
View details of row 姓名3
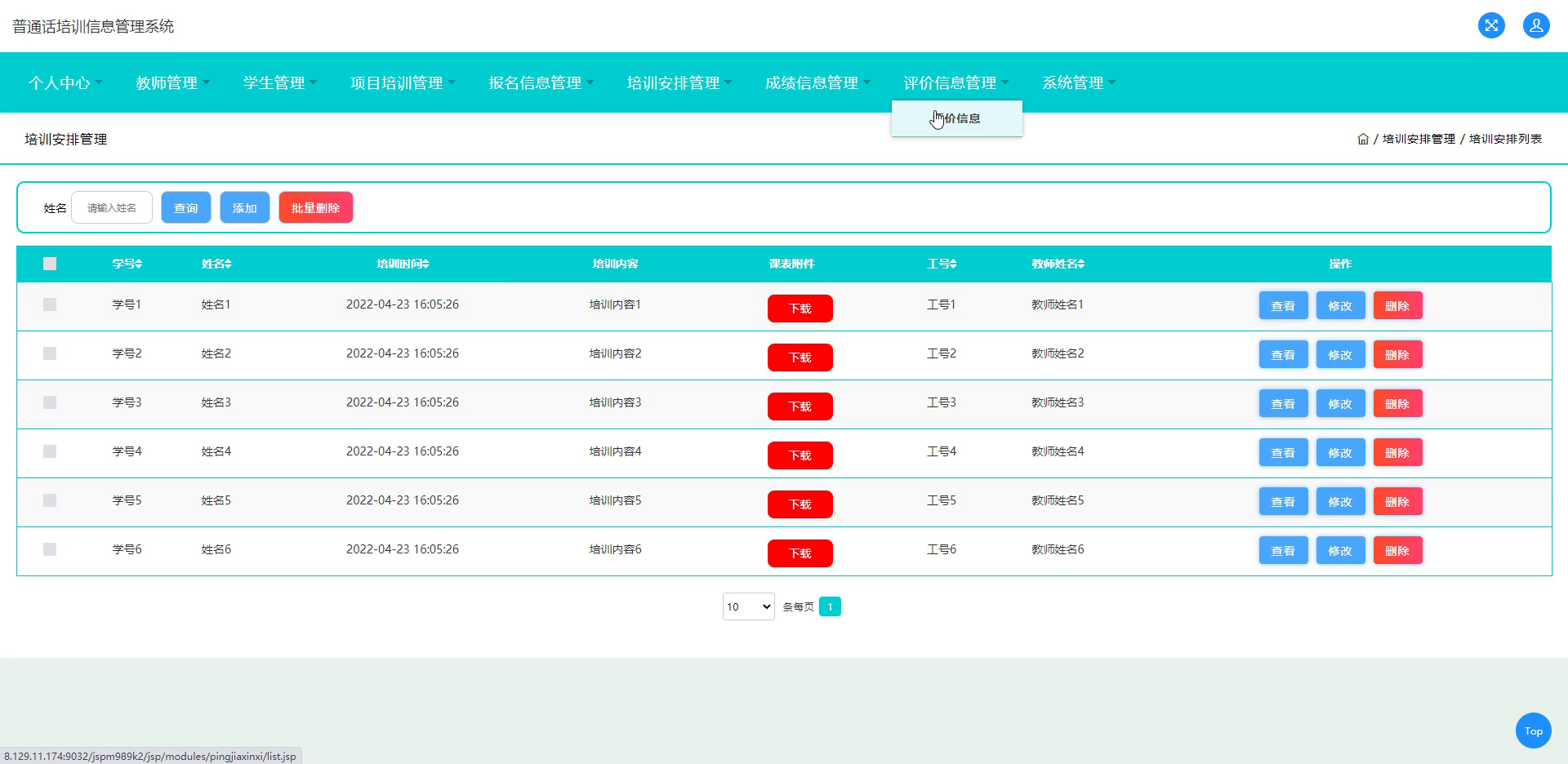coord(1283,404)
